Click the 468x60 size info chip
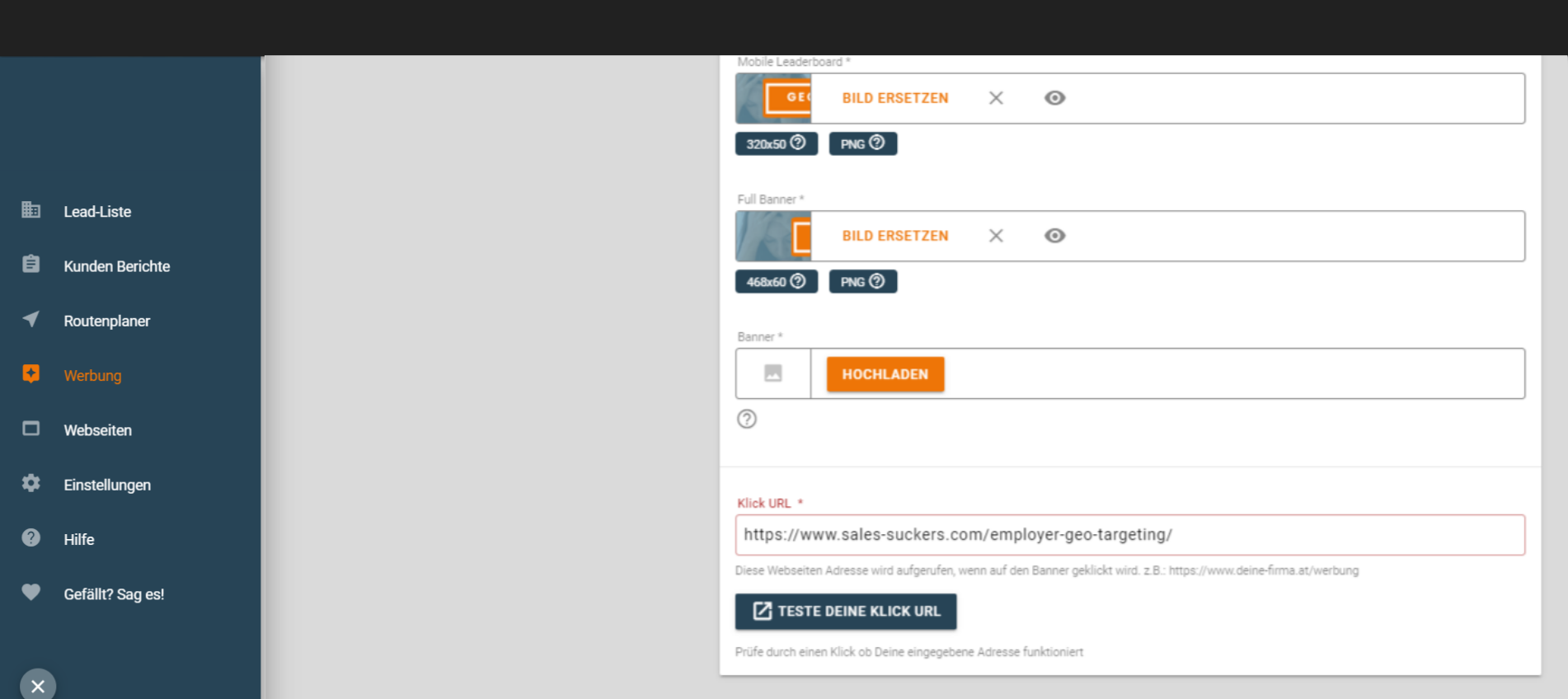This screenshot has width=1568, height=699. pos(777,281)
